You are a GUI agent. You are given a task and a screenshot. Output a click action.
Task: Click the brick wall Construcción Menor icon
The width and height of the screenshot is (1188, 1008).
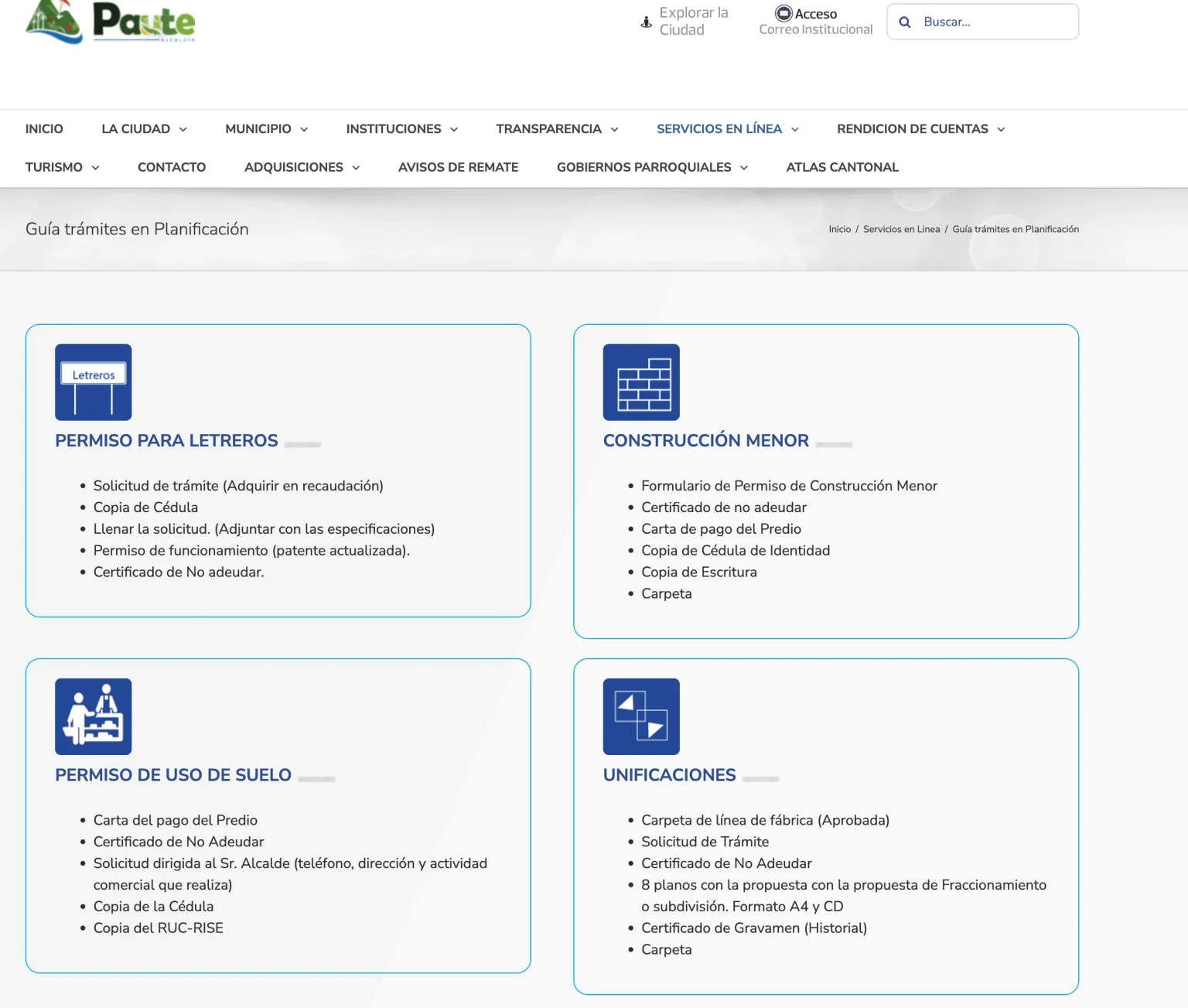(640, 381)
